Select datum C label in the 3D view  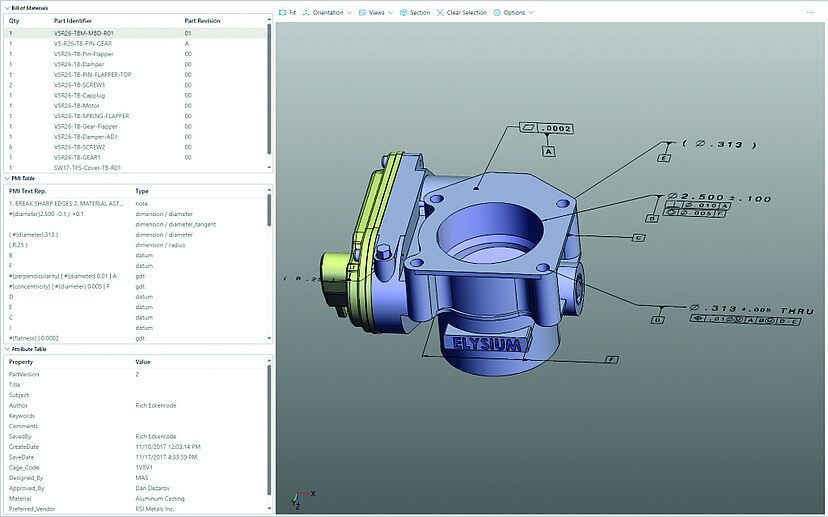point(638,238)
